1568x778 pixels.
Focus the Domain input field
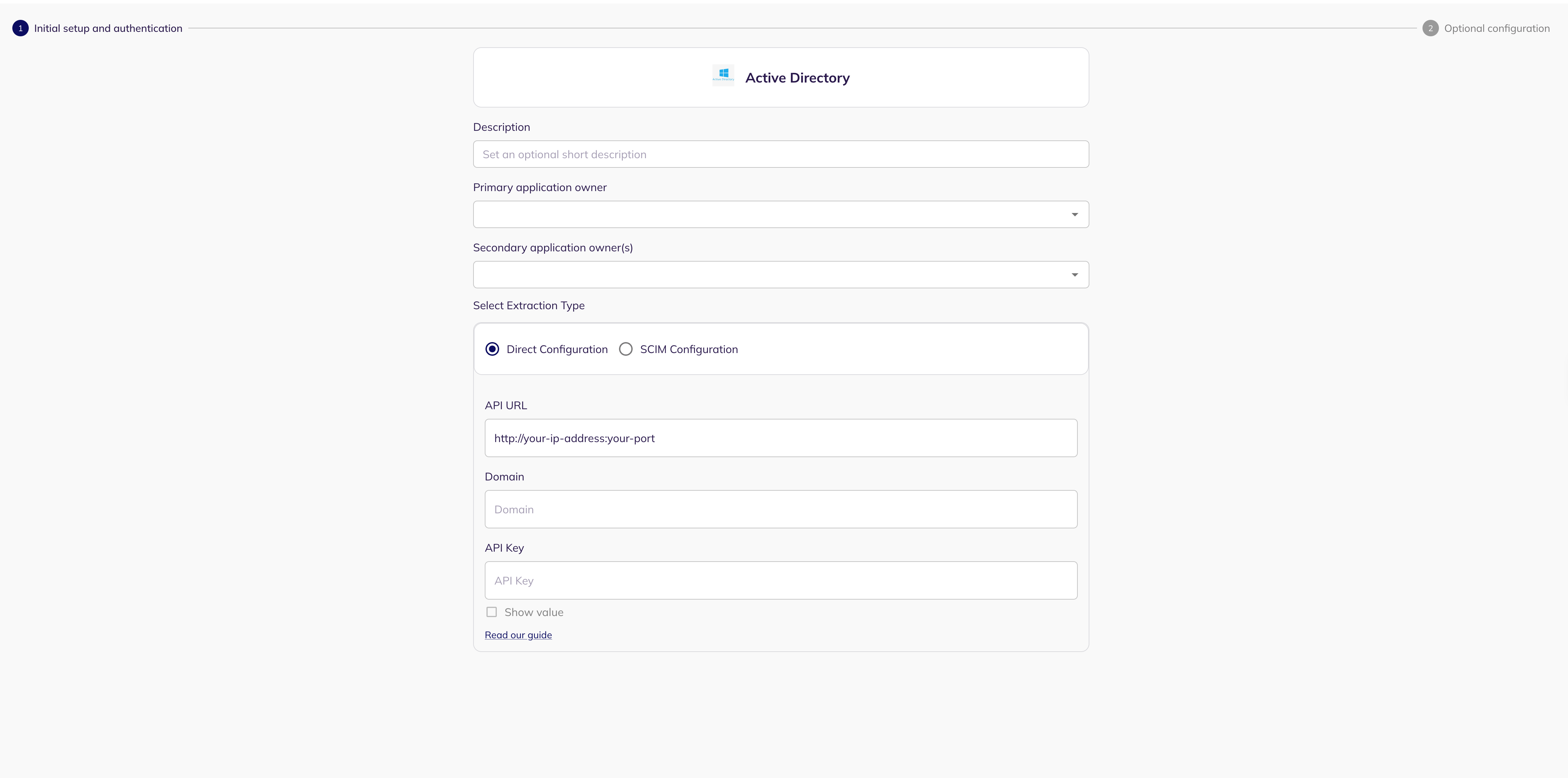click(x=780, y=509)
